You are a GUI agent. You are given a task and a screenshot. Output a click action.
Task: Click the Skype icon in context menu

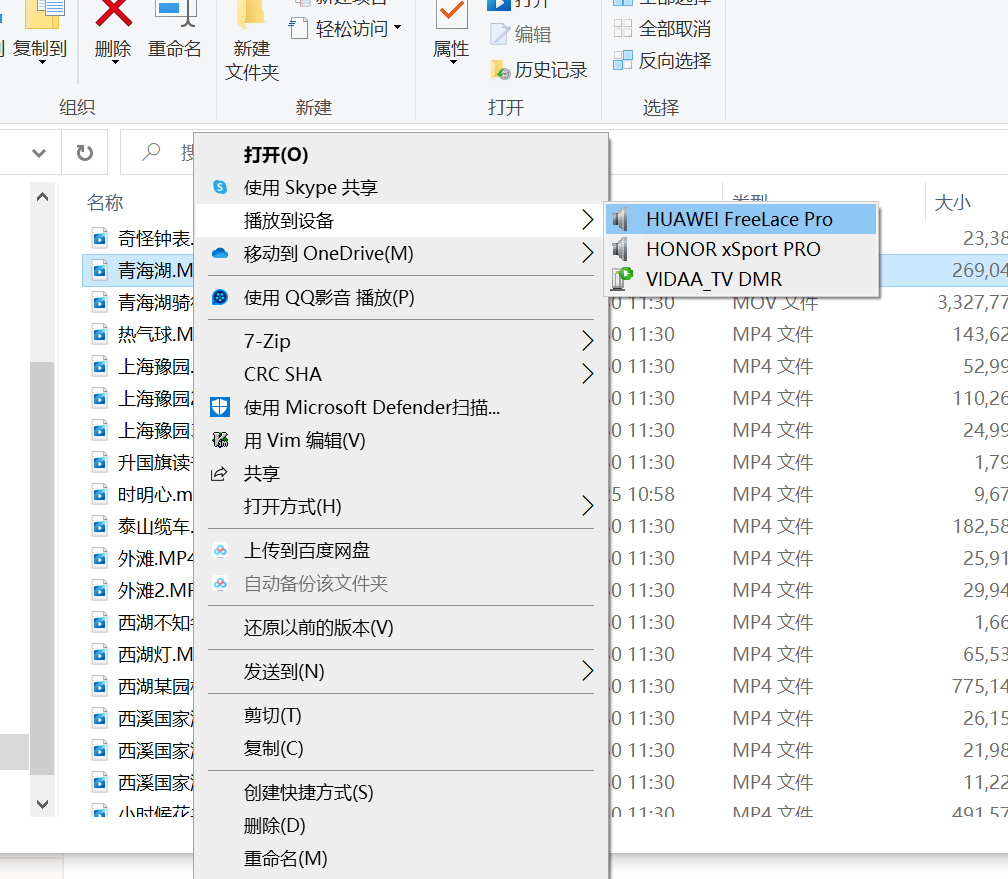pos(220,187)
